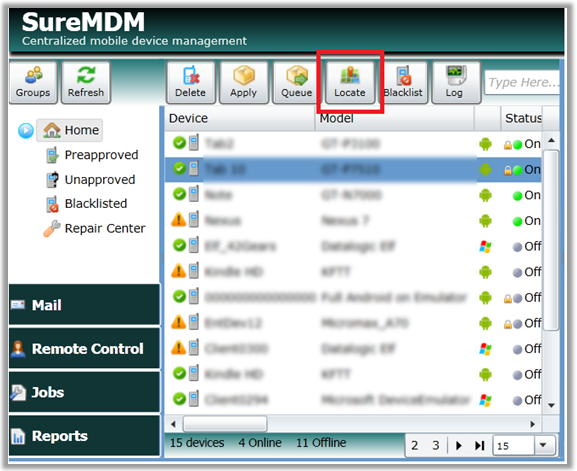This screenshot has width=577, height=471.
Task: Click the scroll down arrow of device list
Action: tap(551, 406)
